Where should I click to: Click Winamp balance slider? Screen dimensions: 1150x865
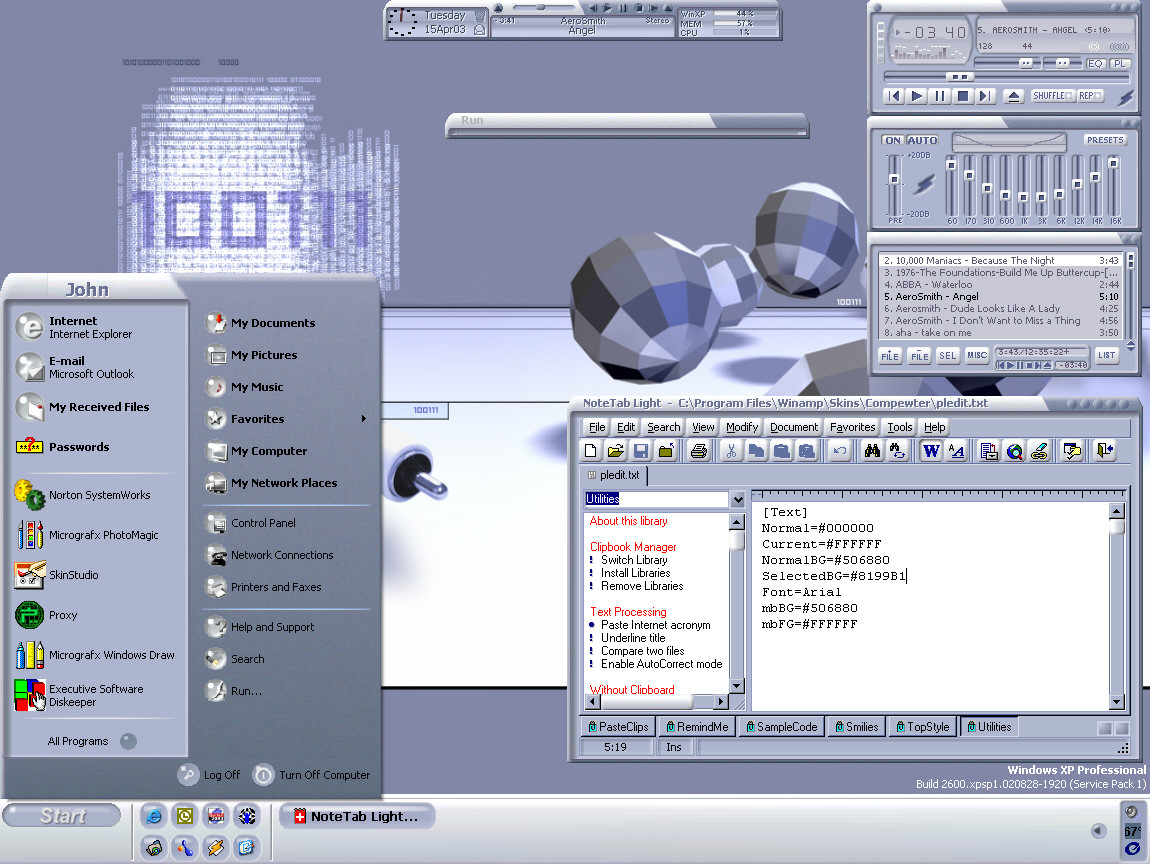point(1062,64)
